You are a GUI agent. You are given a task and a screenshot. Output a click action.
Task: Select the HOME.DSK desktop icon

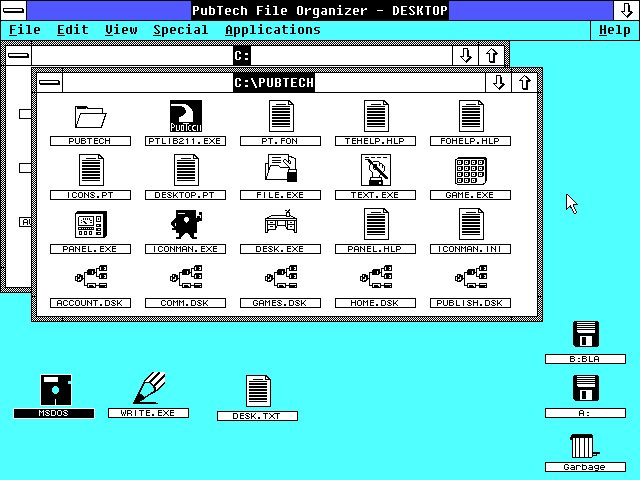[376, 277]
